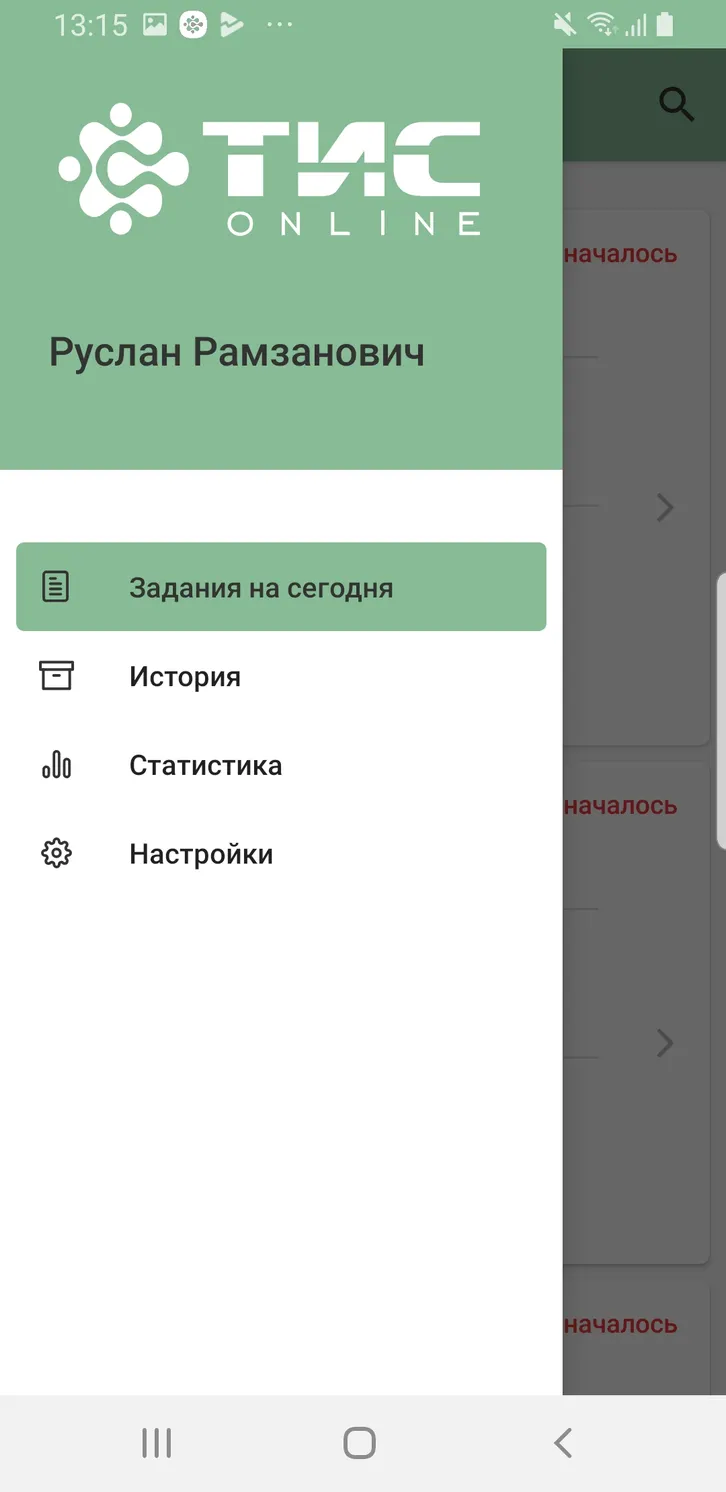Image resolution: width=726 pixels, height=1492 pixels.
Task: Tap Android back button
Action: click(563, 1443)
